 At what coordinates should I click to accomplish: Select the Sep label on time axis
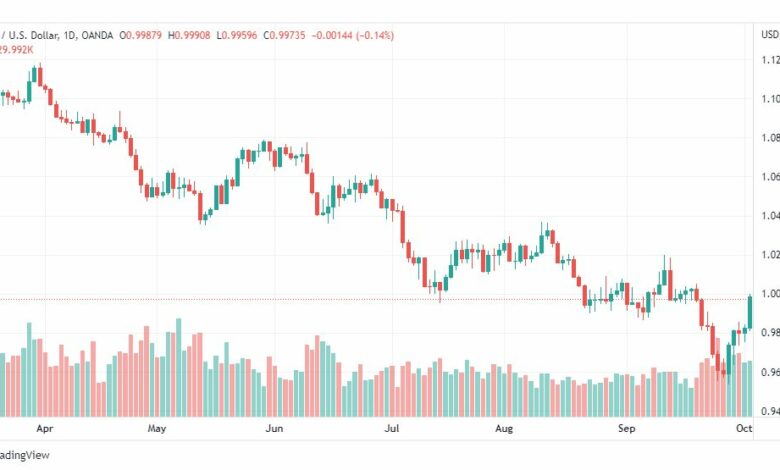[626, 428]
